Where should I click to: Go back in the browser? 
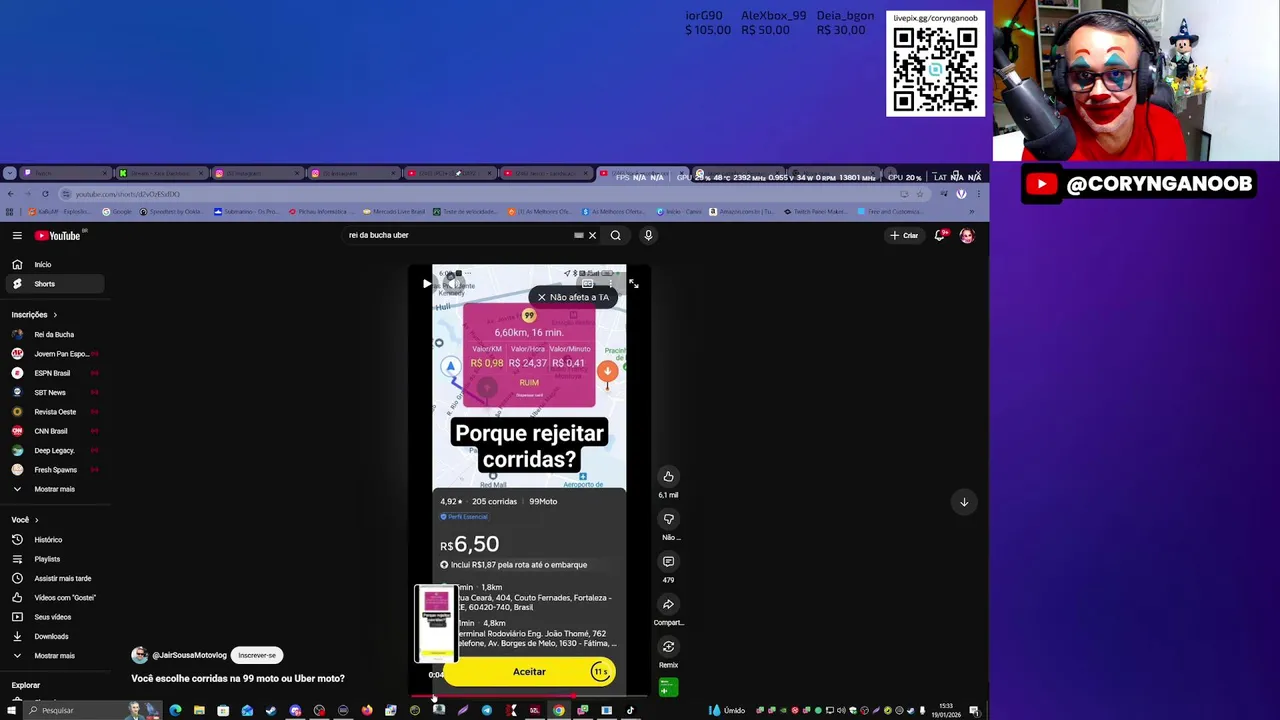click(10, 194)
